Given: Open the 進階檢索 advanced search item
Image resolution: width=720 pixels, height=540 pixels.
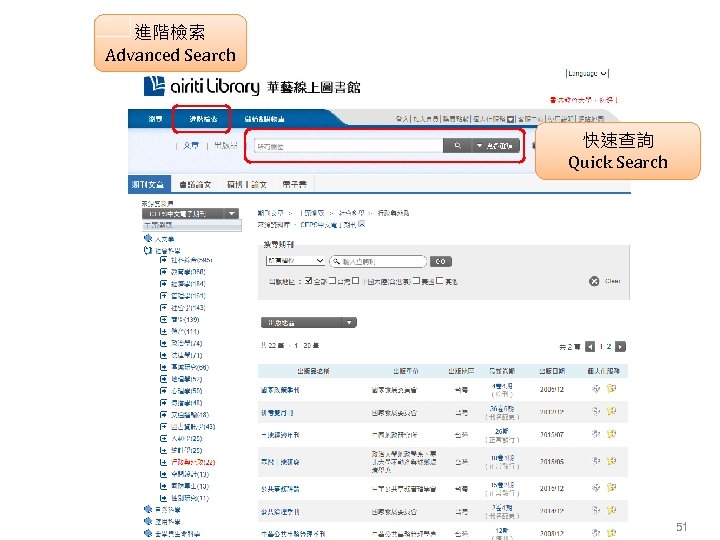Looking at the screenshot, I should pos(202,119).
